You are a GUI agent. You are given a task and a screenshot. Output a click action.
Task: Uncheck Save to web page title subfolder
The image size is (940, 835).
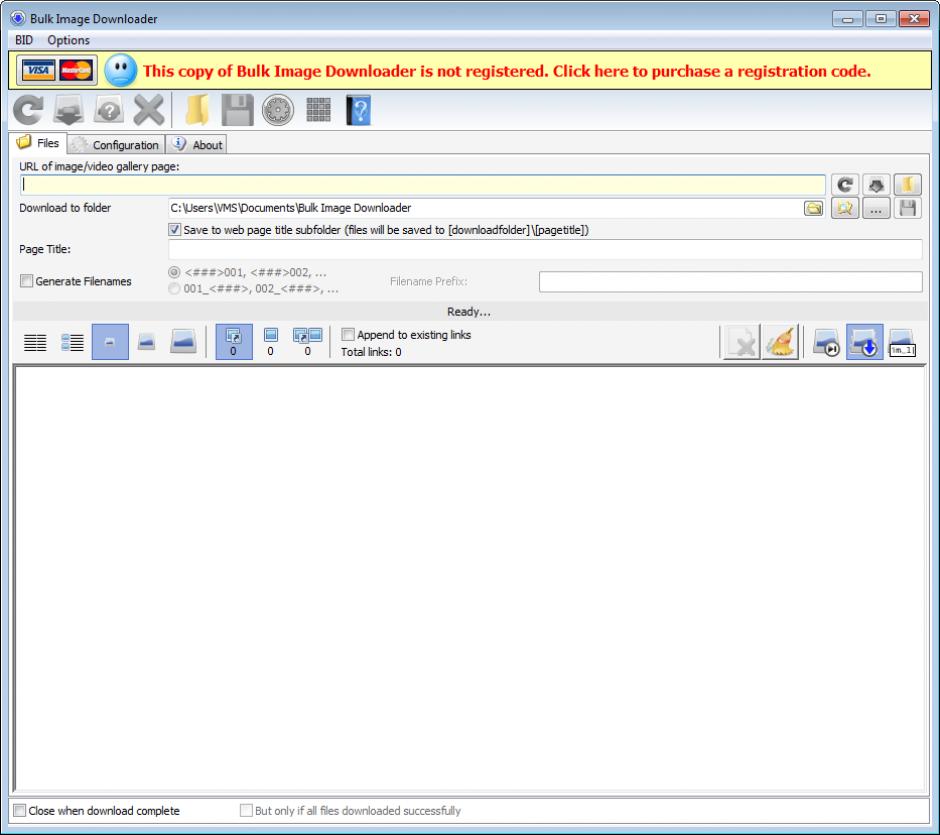[x=174, y=230]
